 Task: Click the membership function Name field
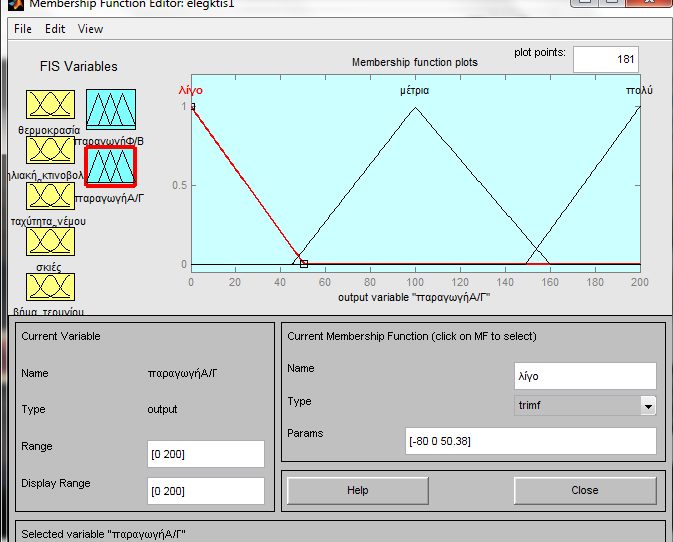(x=585, y=376)
